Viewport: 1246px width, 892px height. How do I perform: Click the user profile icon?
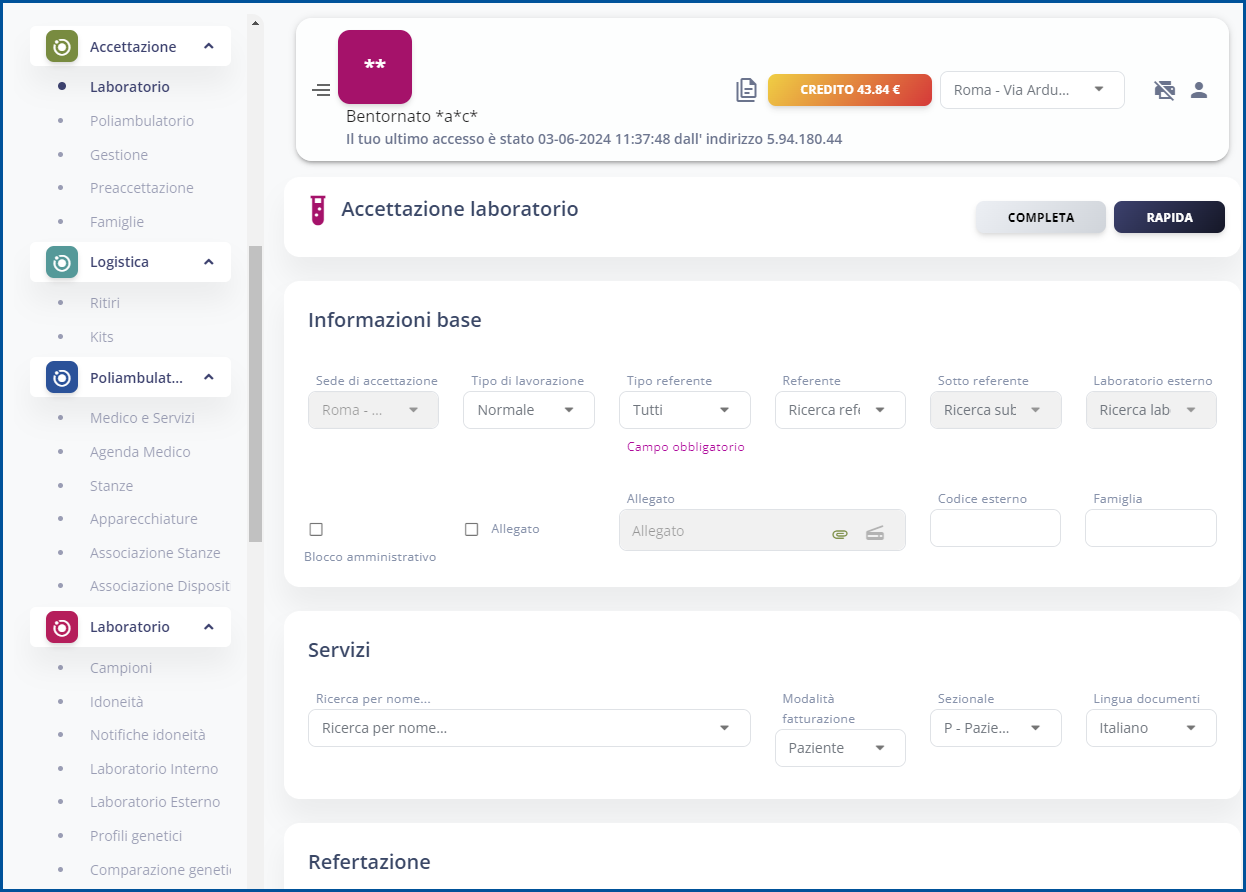[1199, 90]
